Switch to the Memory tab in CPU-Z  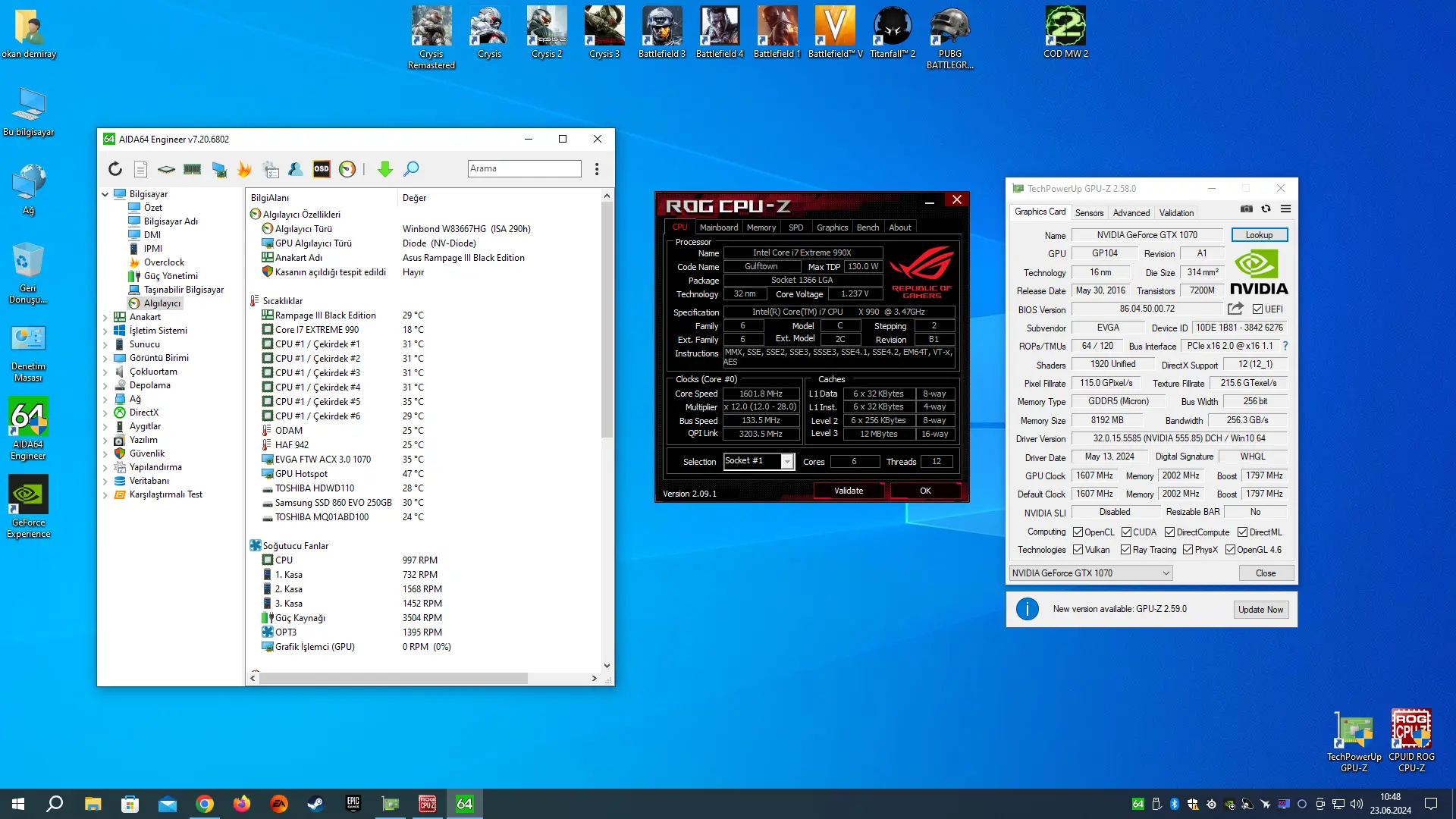tap(761, 227)
